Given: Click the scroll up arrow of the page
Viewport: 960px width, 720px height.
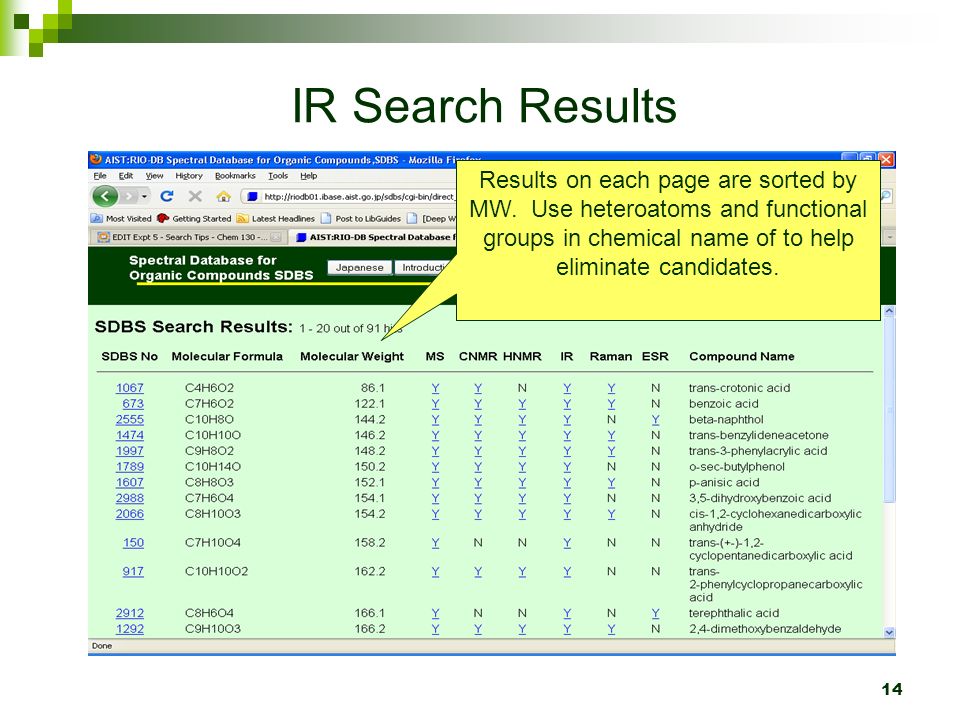Looking at the screenshot, I should (x=890, y=311).
